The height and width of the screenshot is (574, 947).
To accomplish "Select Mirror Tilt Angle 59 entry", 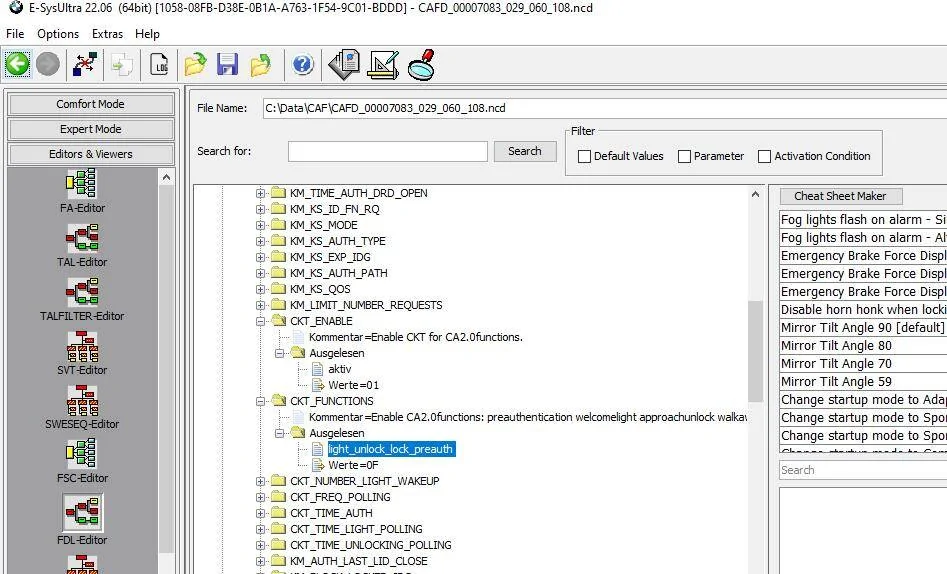I will (x=863, y=382).
